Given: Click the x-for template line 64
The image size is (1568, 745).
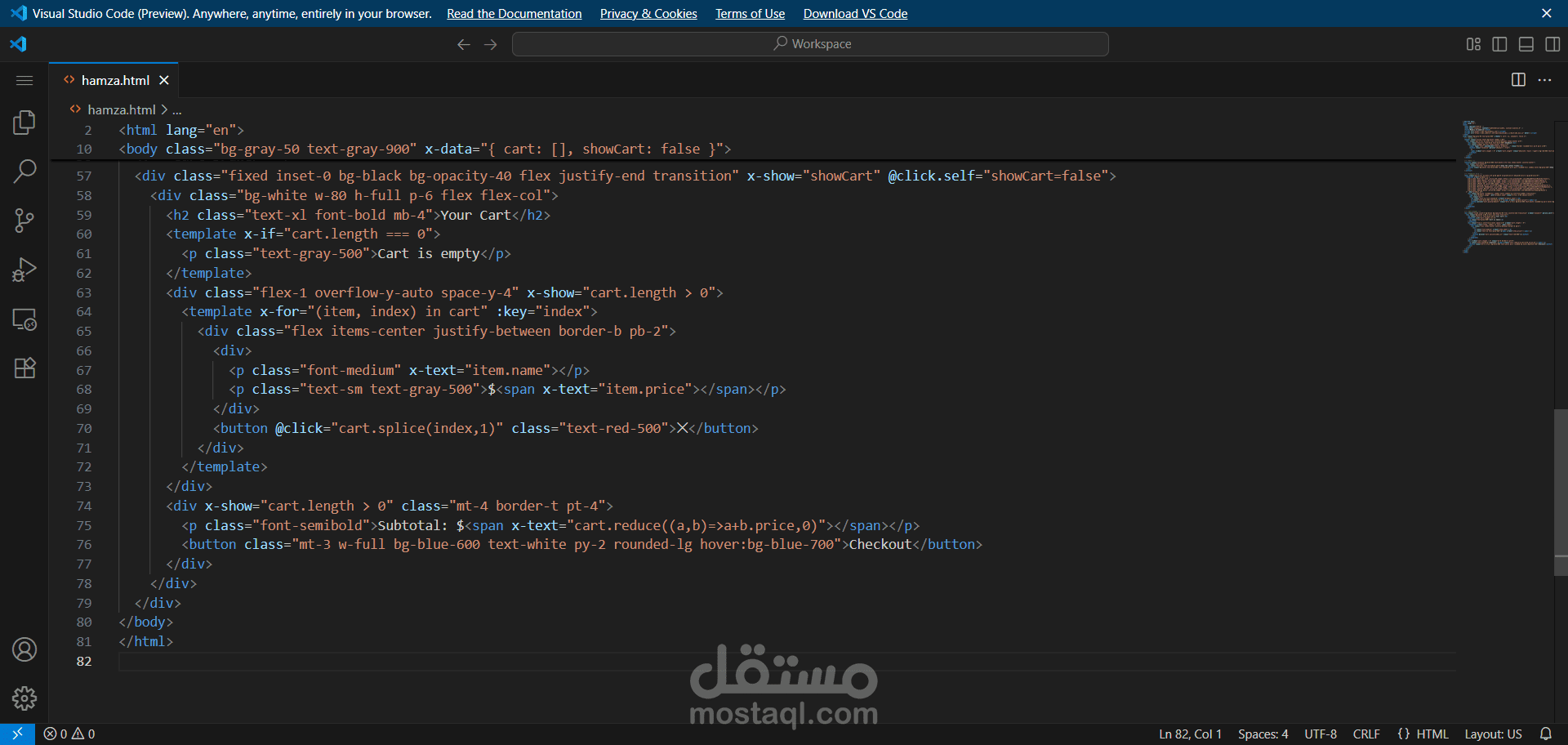Looking at the screenshot, I should (390, 312).
